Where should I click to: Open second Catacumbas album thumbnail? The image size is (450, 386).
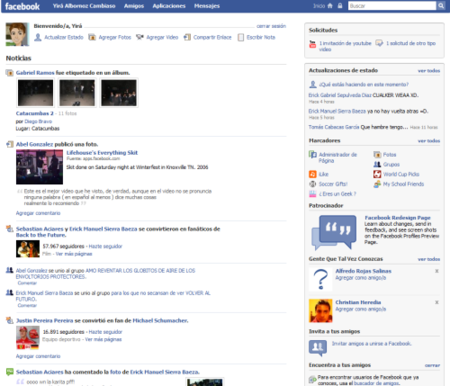(x=77, y=93)
